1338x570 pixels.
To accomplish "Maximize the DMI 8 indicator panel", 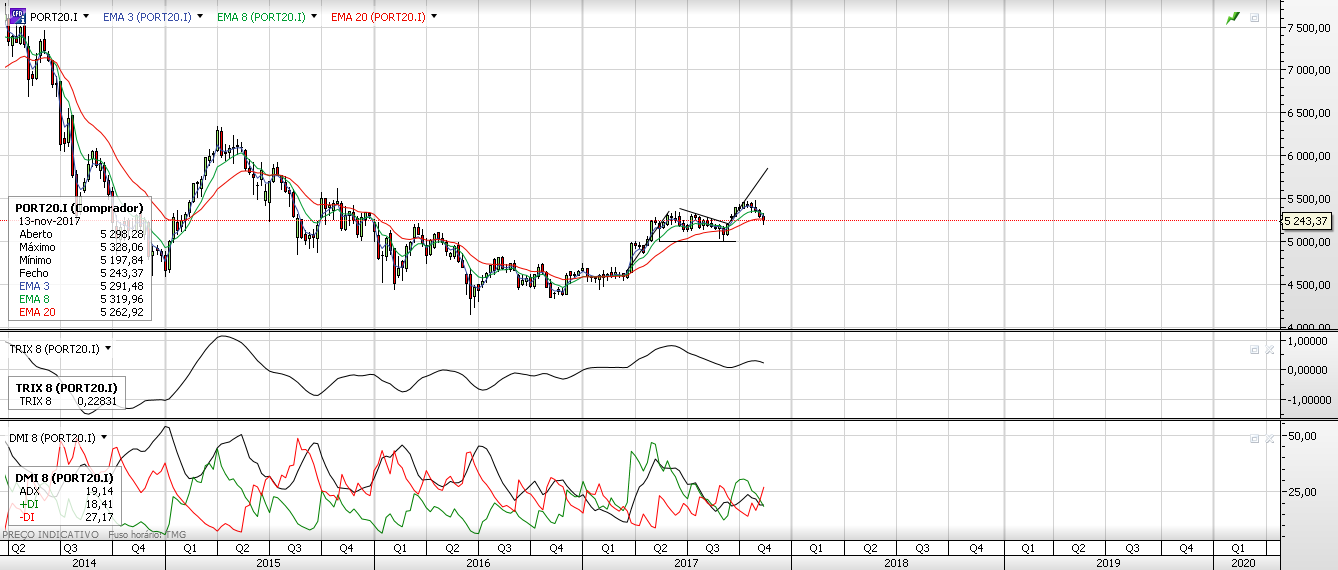I will (1254, 438).
